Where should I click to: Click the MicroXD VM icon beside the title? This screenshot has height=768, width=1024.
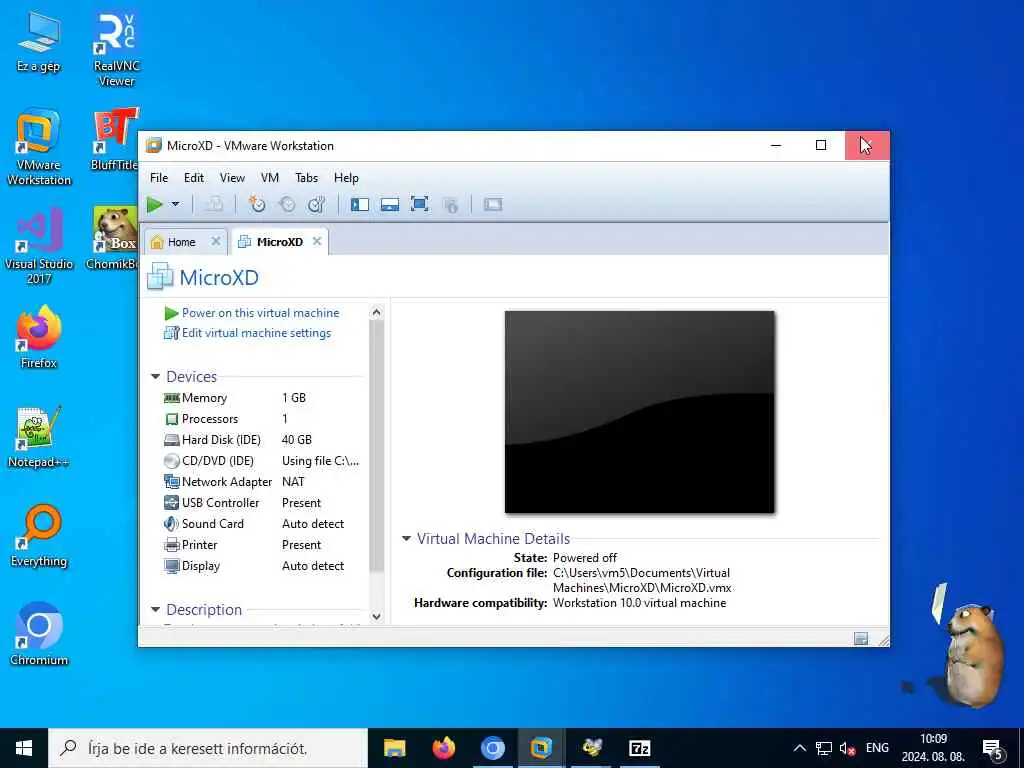(160, 276)
